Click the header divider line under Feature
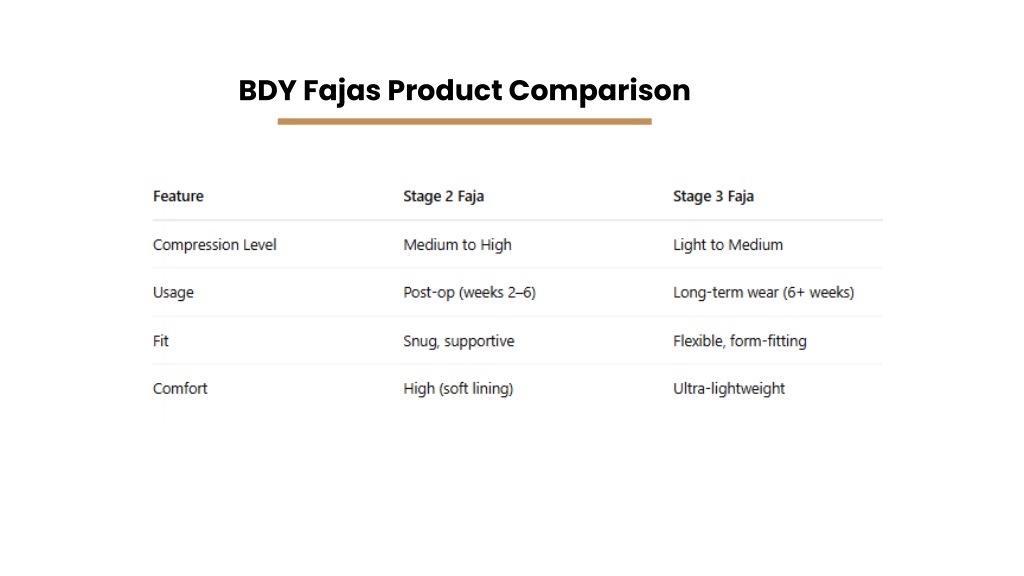The image size is (1024, 576). [x=517, y=220]
